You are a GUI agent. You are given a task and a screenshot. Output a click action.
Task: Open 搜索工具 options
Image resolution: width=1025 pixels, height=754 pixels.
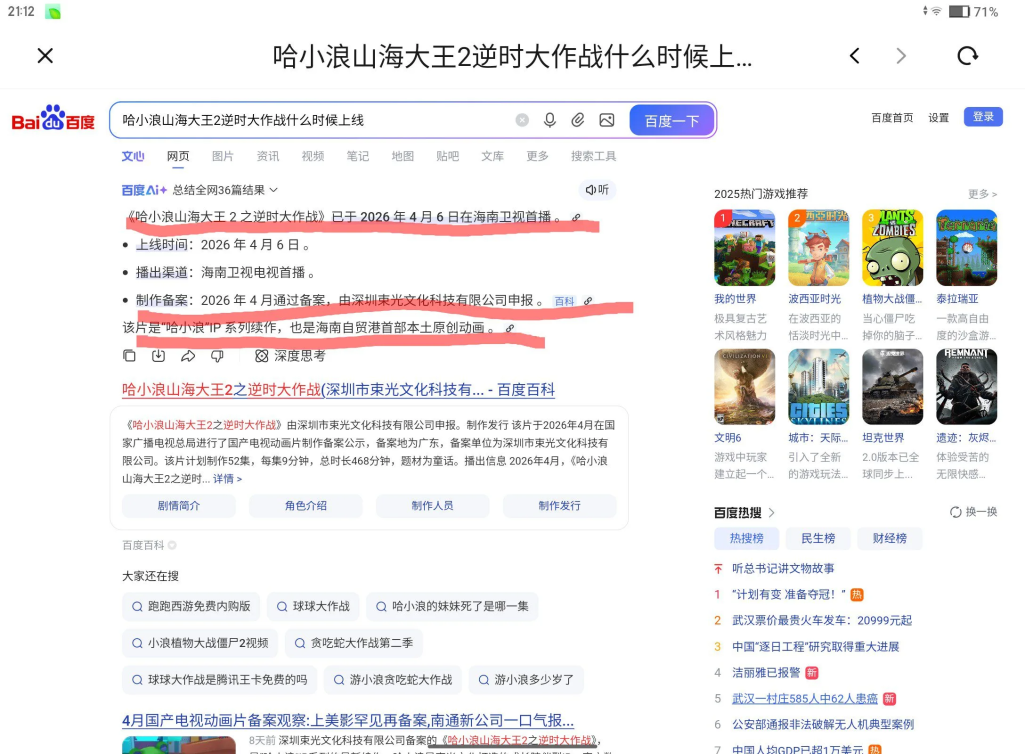coord(594,156)
